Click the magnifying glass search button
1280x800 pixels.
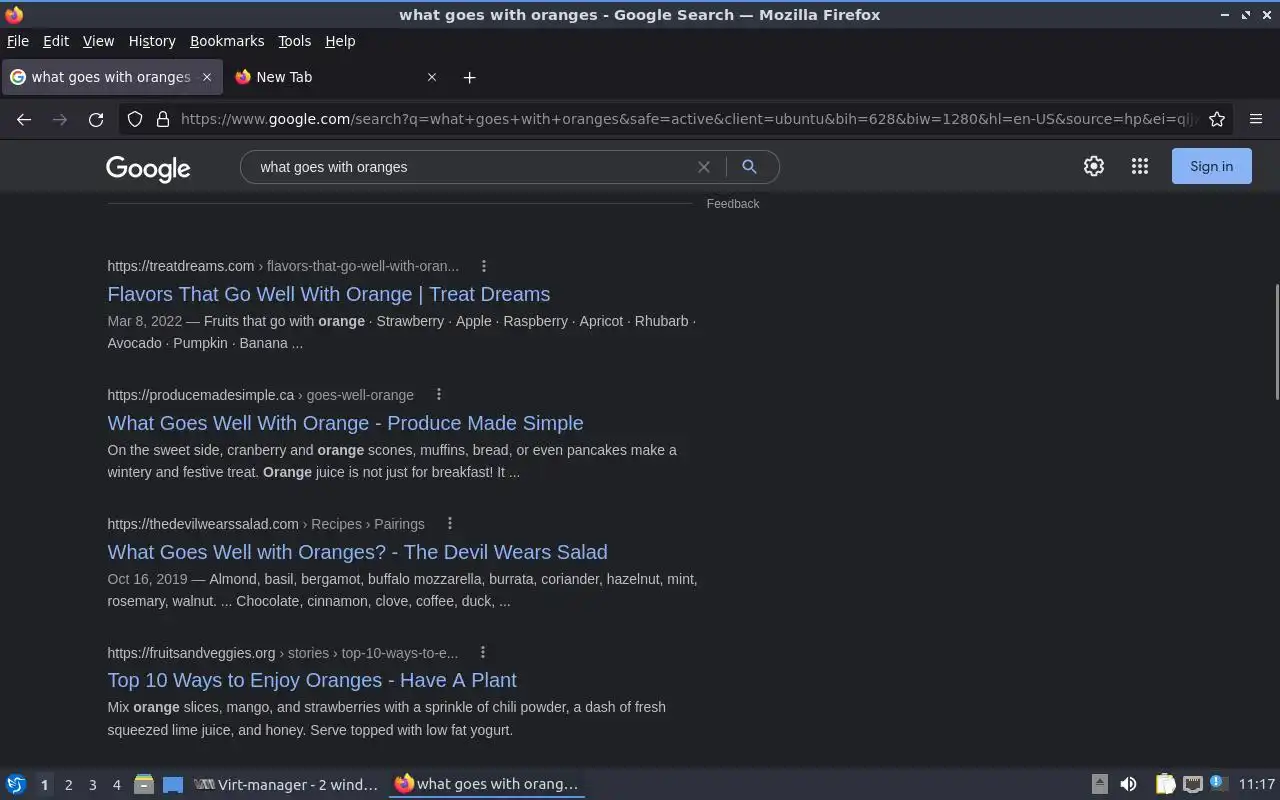pyautogui.click(x=749, y=167)
